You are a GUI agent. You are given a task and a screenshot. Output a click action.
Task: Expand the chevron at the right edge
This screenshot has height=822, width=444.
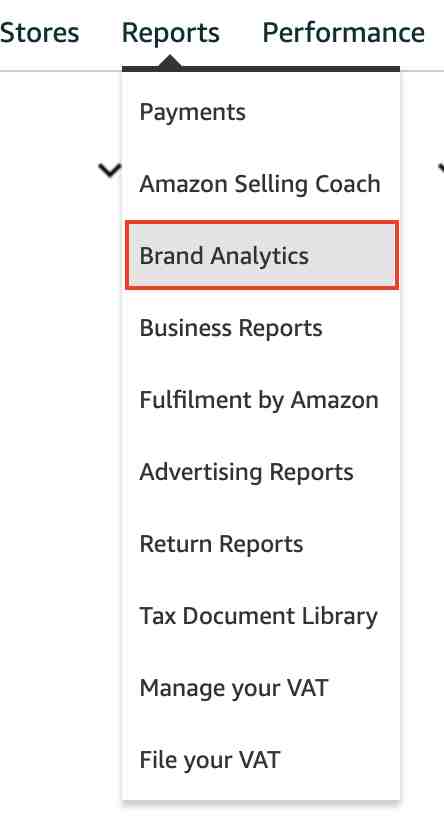tap(440, 169)
